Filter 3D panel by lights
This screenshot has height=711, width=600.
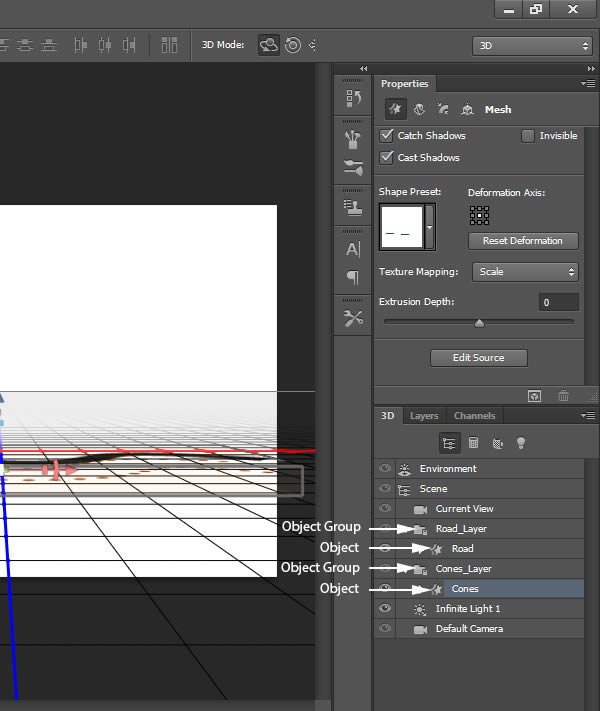521,443
